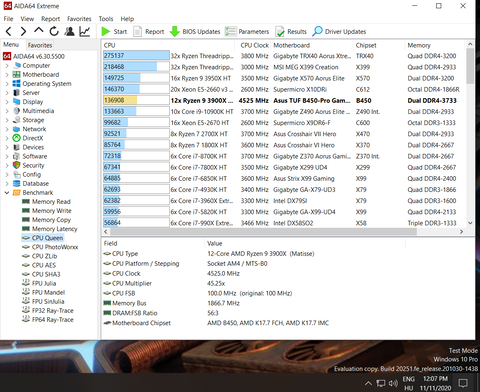
Task: Open the Report menu
Action: [x=51, y=19]
